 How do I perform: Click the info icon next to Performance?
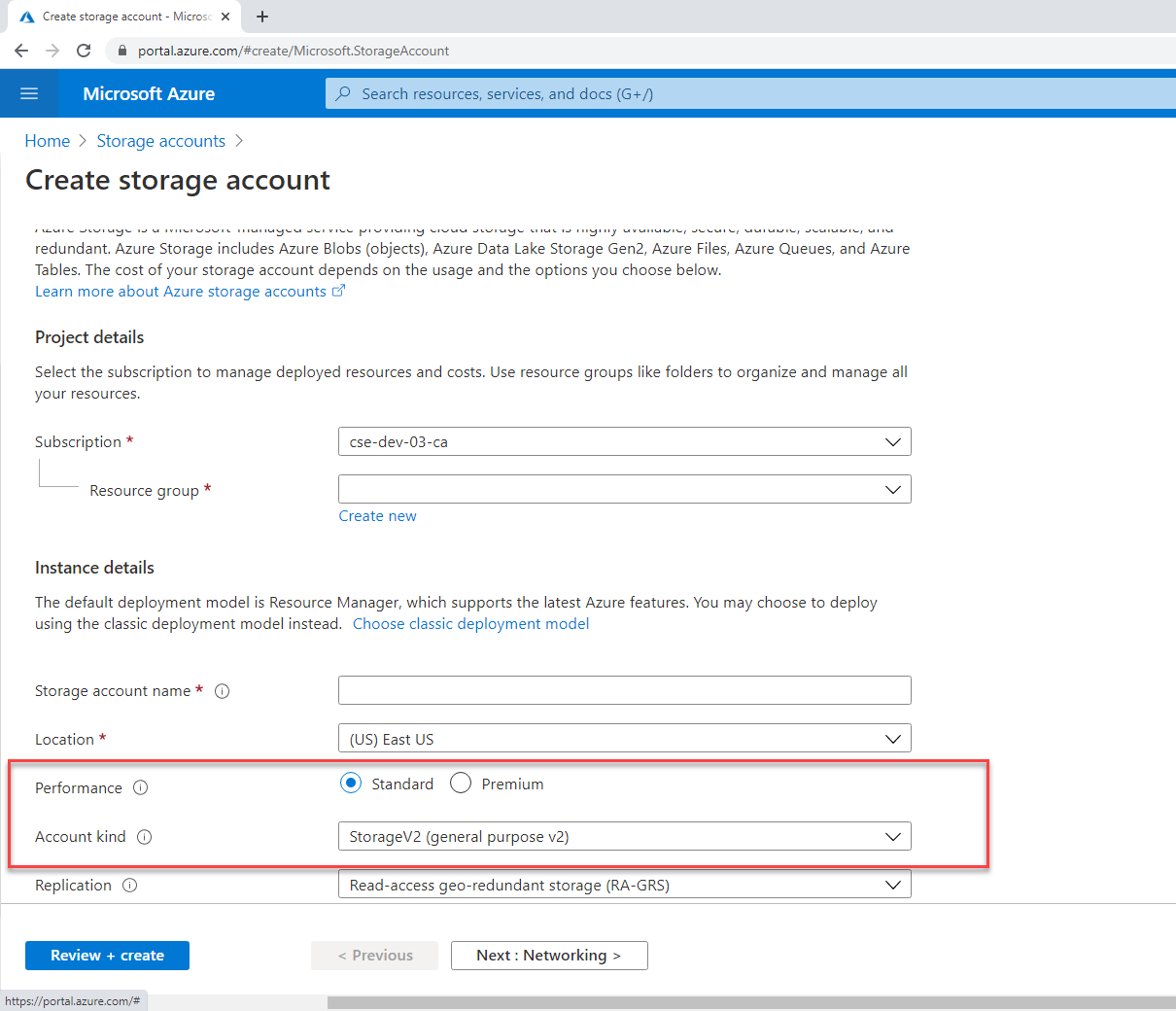click(x=141, y=788)
